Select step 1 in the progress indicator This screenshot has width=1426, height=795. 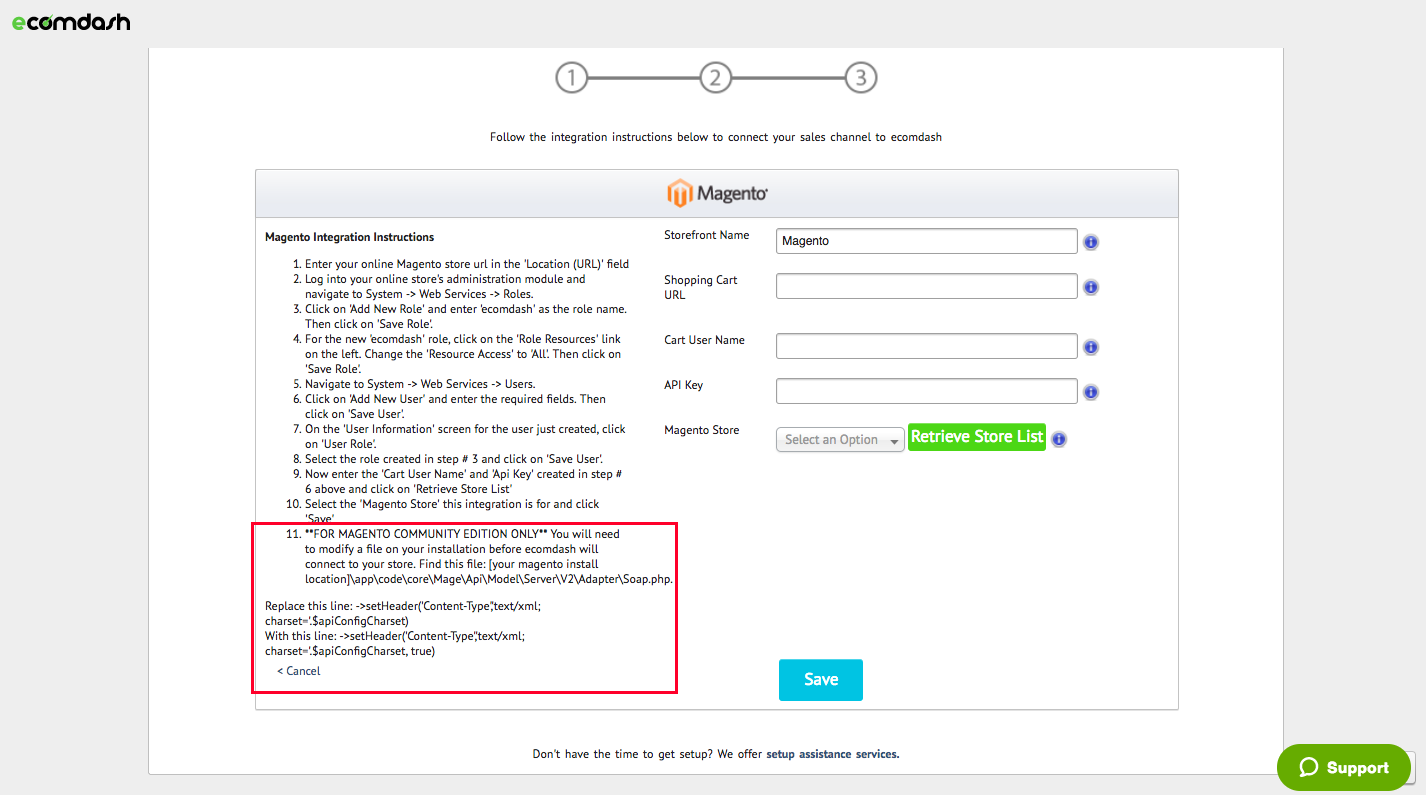pyautogui.click(x=571, y=77)
